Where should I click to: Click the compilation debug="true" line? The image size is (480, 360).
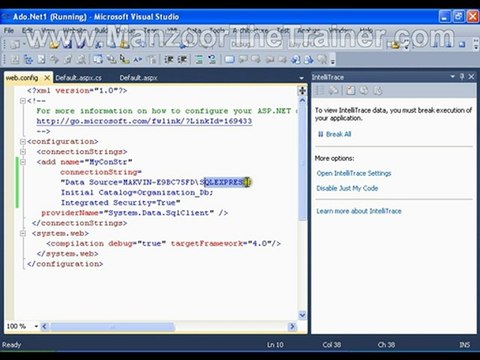(x=163, y=244)
